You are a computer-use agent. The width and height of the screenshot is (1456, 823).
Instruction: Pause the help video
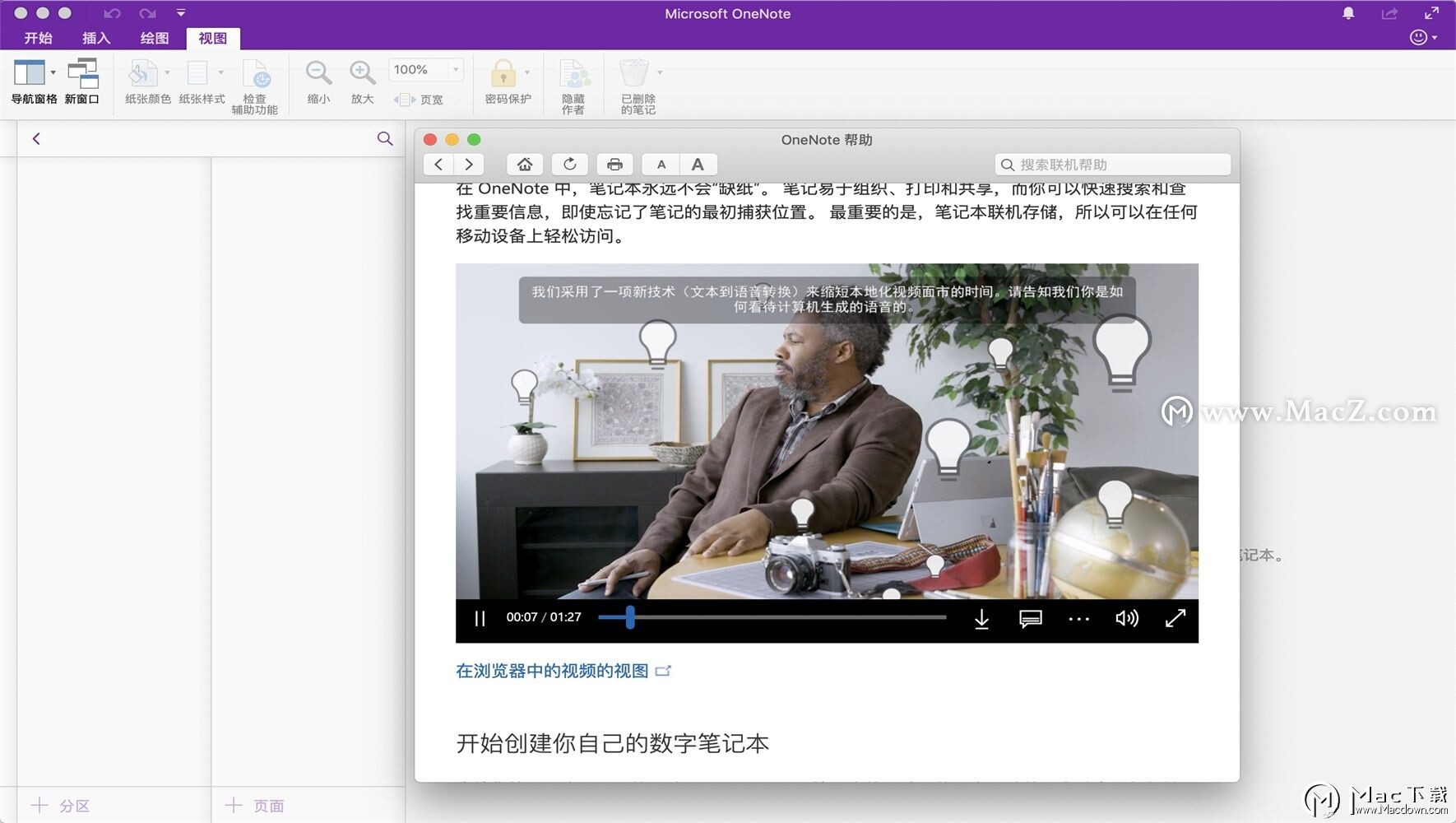click(x=480, y=618)
